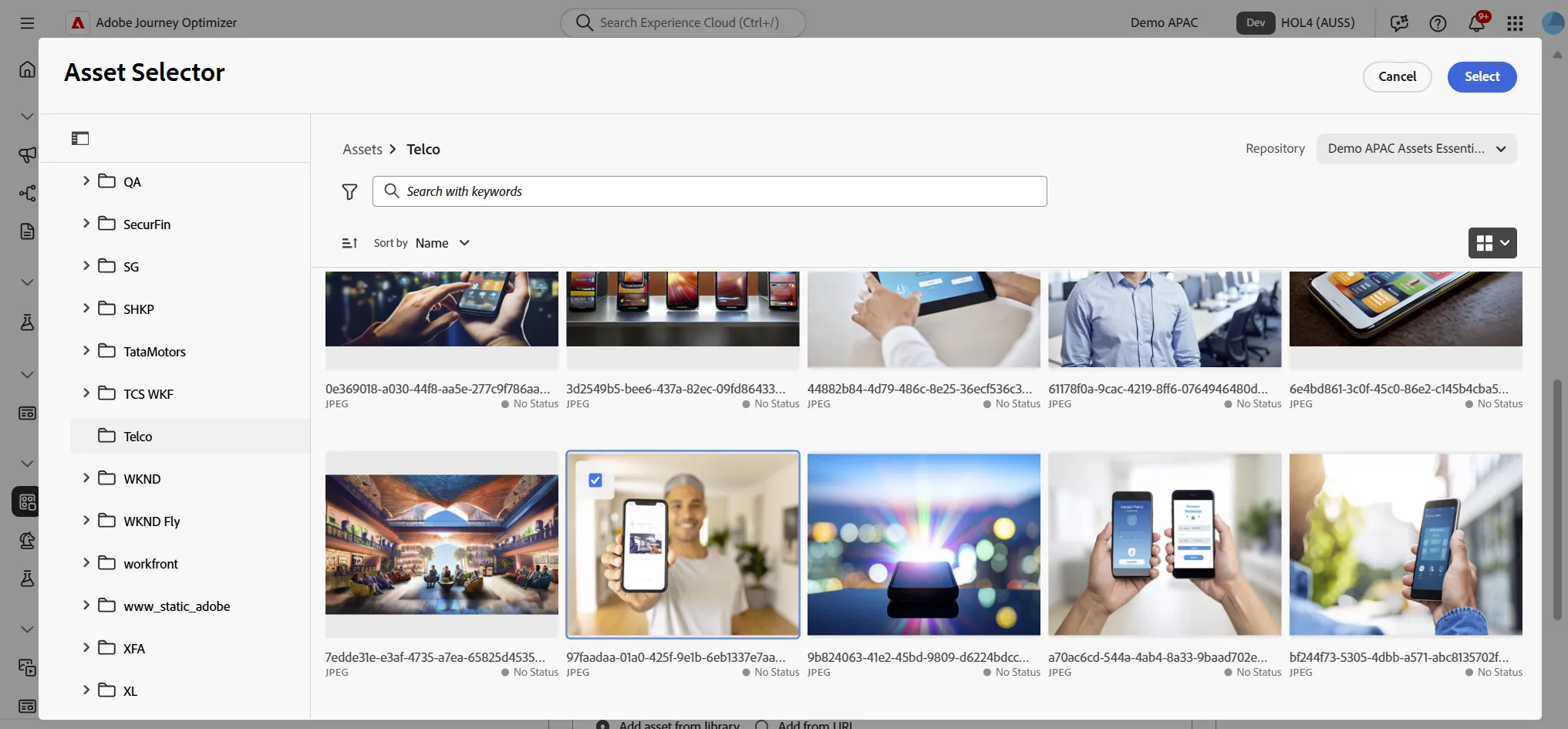Open the user profile avatar

coord(1553,23)
